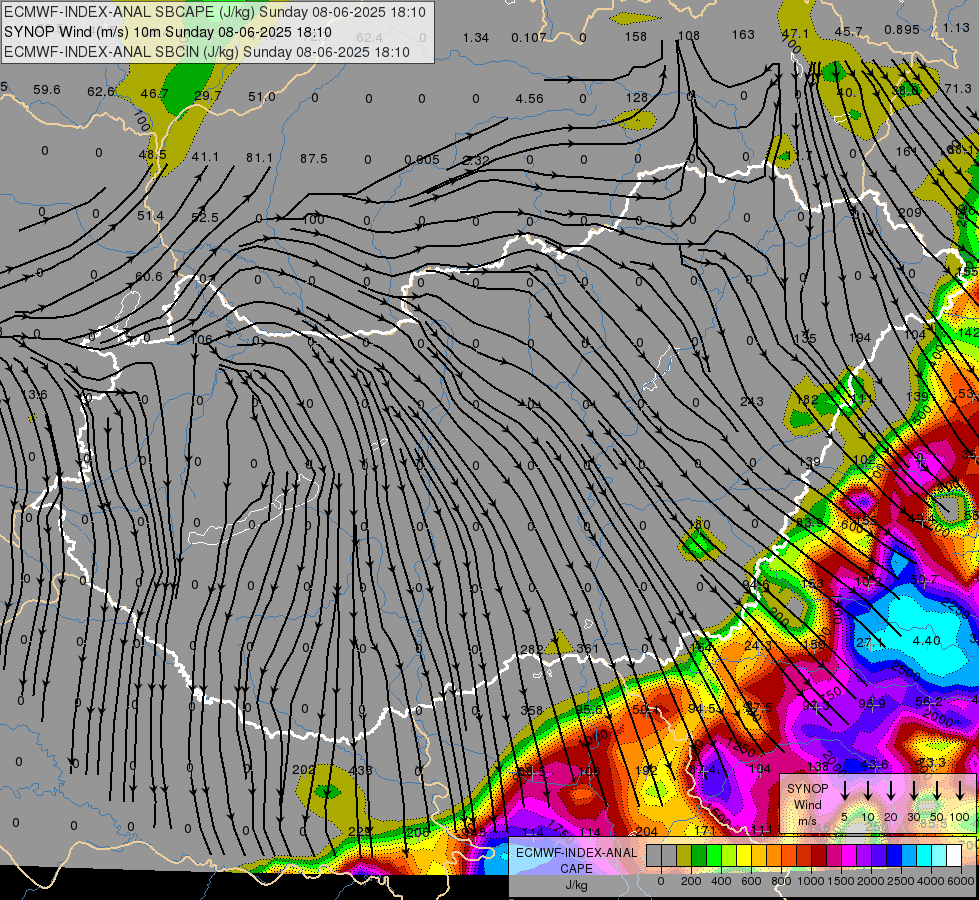Click the '200' tick on the CAPE scale
979x900 pixels.
(691, 881)
